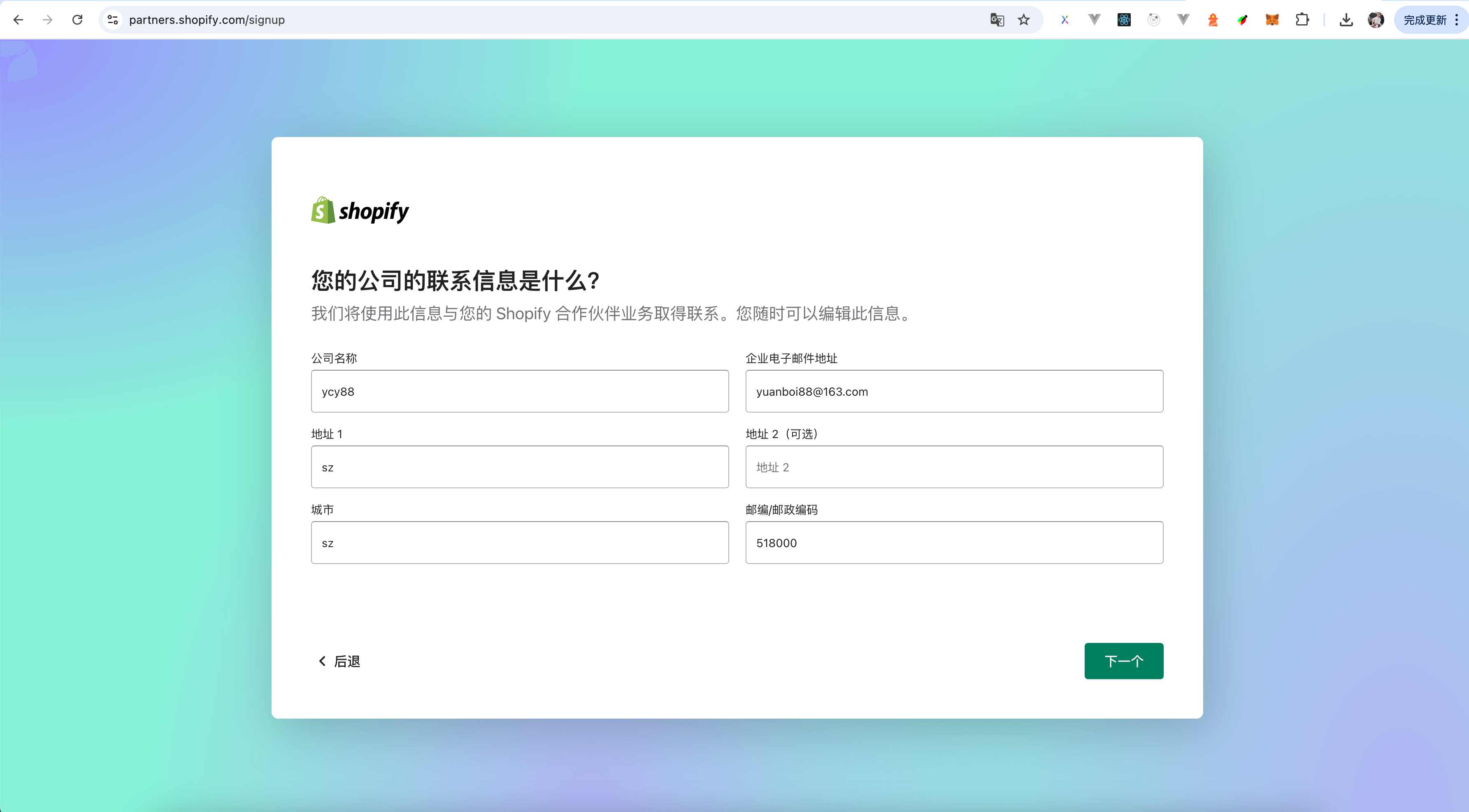Open the Lighthouse extension icon
Viewport: 1469px width, 812px height.
(1213, 20)
